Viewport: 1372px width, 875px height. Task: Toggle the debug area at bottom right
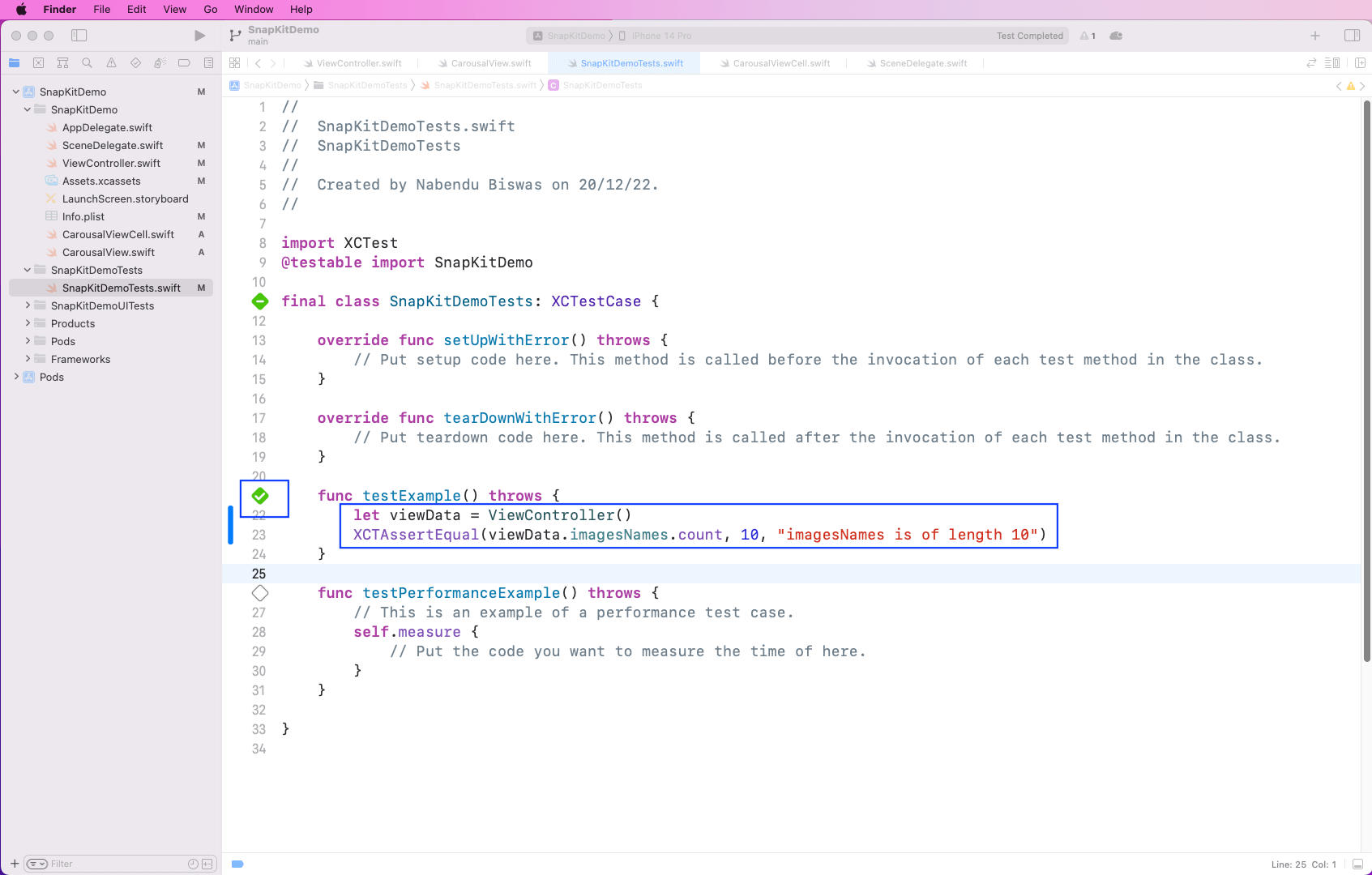point(1357,864)
